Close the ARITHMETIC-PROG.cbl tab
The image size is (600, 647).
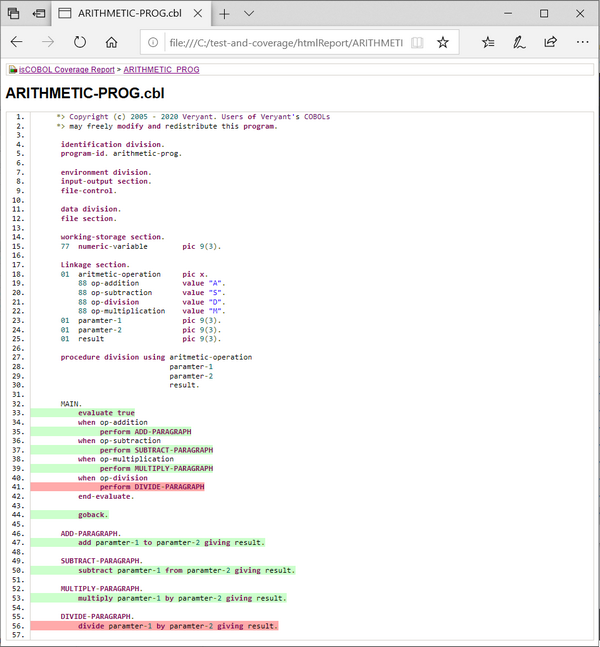pyautogui.click(x=198, y=14)
